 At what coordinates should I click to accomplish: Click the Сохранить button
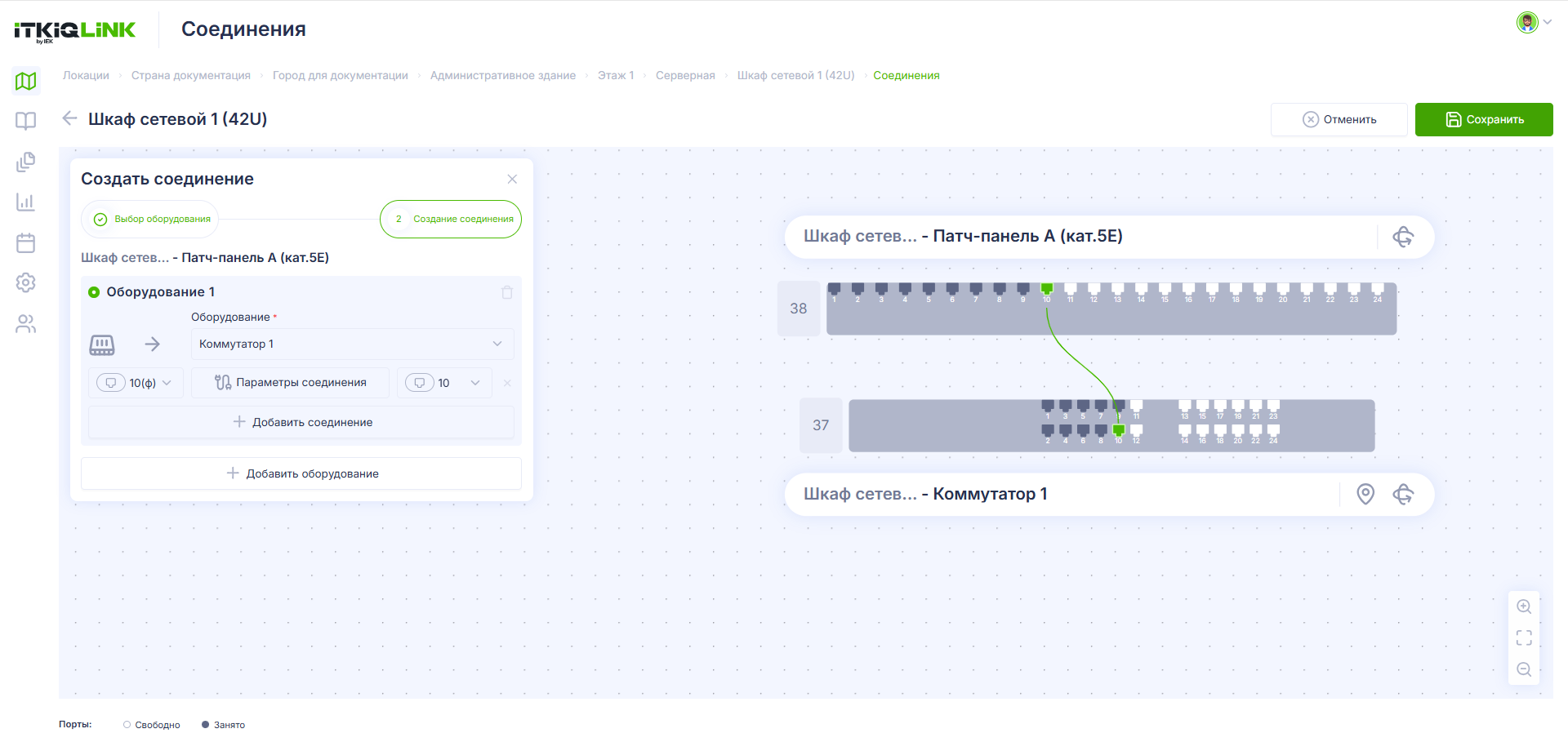pyautogui.click(x=1484, y=119)
